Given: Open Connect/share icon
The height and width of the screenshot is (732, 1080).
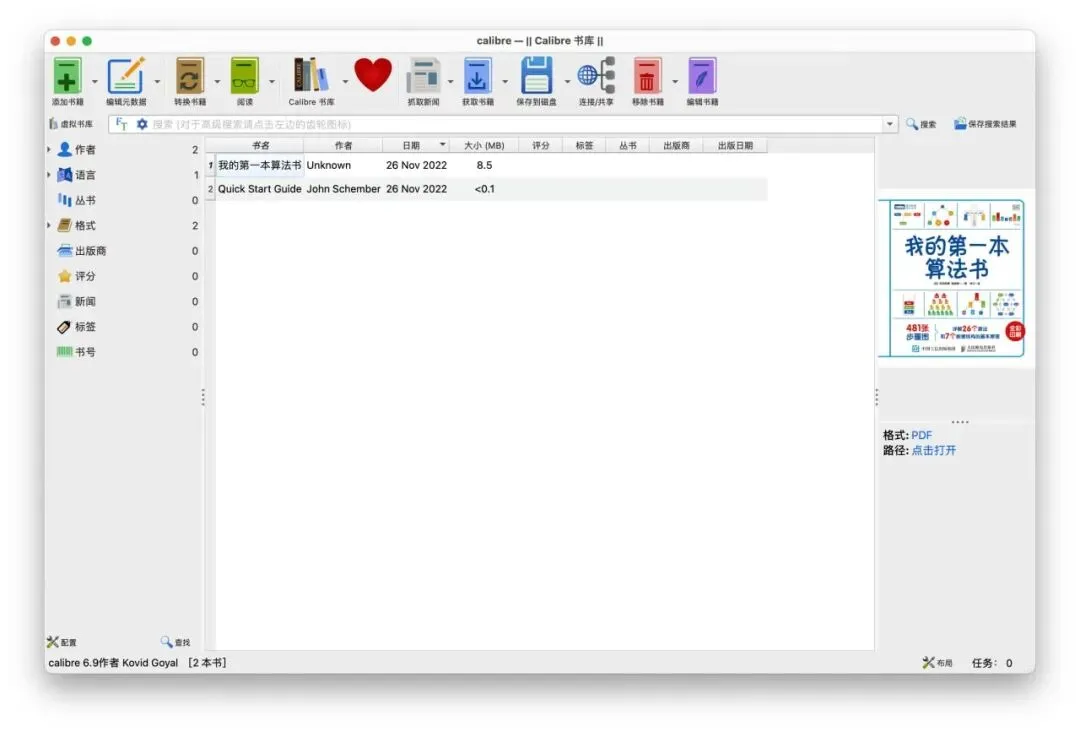Looking at the screenshot, I should pyautogui.click(x=596, y=76).
